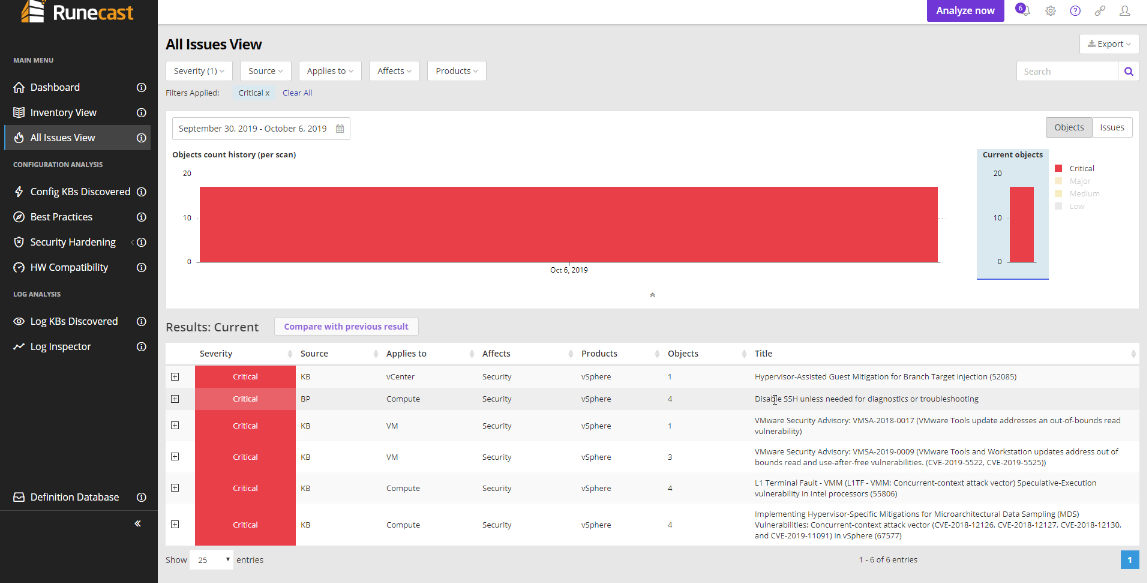The width and height of the screenshot is (1147, 583).
Task: Click objects count 3 for VMSA-2019-0009
Action: point(669,457)
